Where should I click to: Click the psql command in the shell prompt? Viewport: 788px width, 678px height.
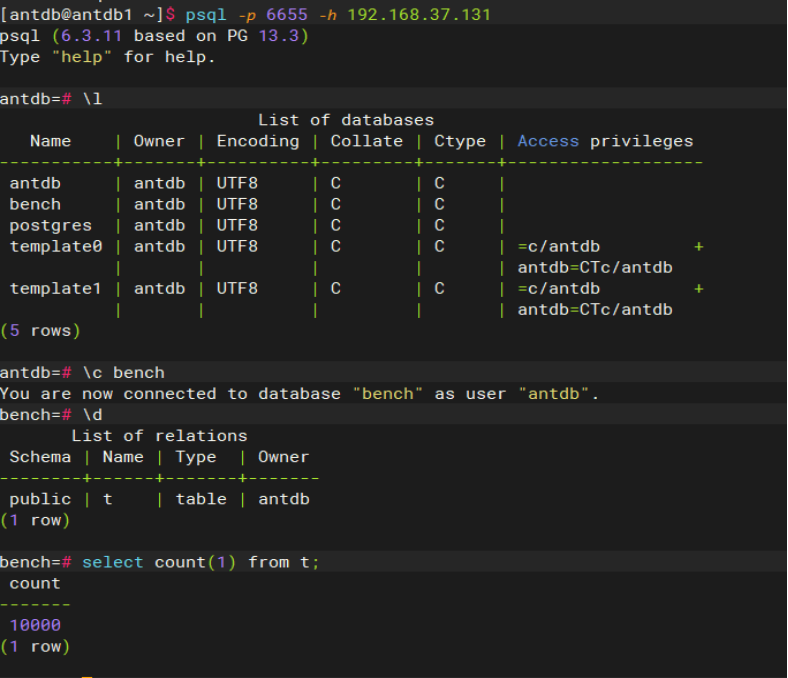[206, 15]
